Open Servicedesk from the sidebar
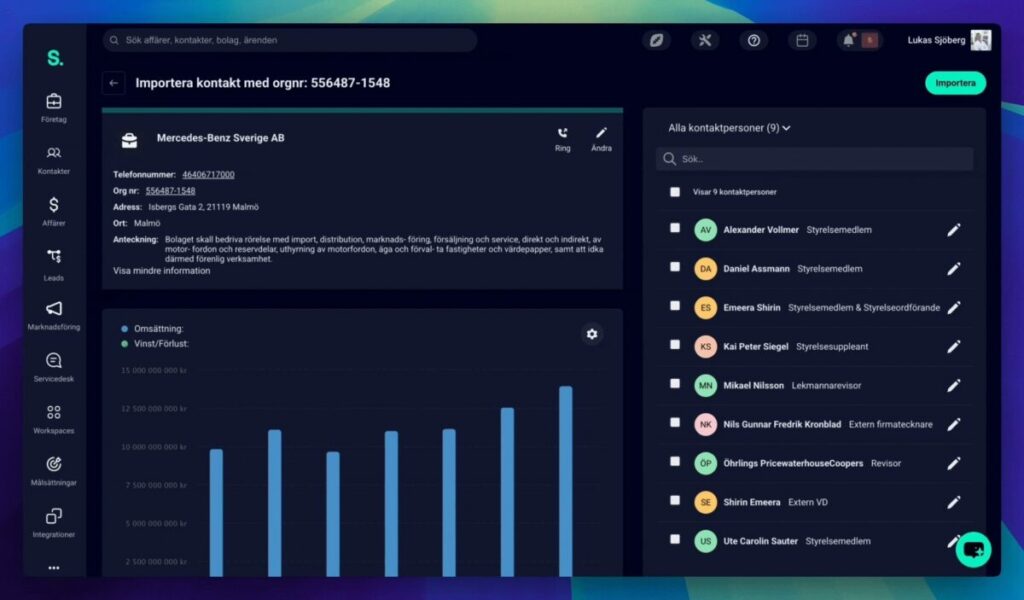Screen dimensions: 1024x600 click(x=54, y=367)
